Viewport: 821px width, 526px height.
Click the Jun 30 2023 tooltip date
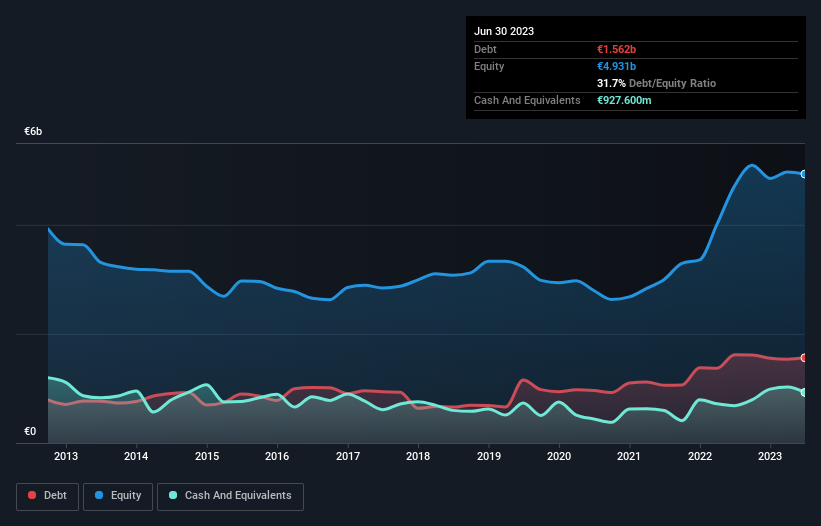(x=504, y=31)
